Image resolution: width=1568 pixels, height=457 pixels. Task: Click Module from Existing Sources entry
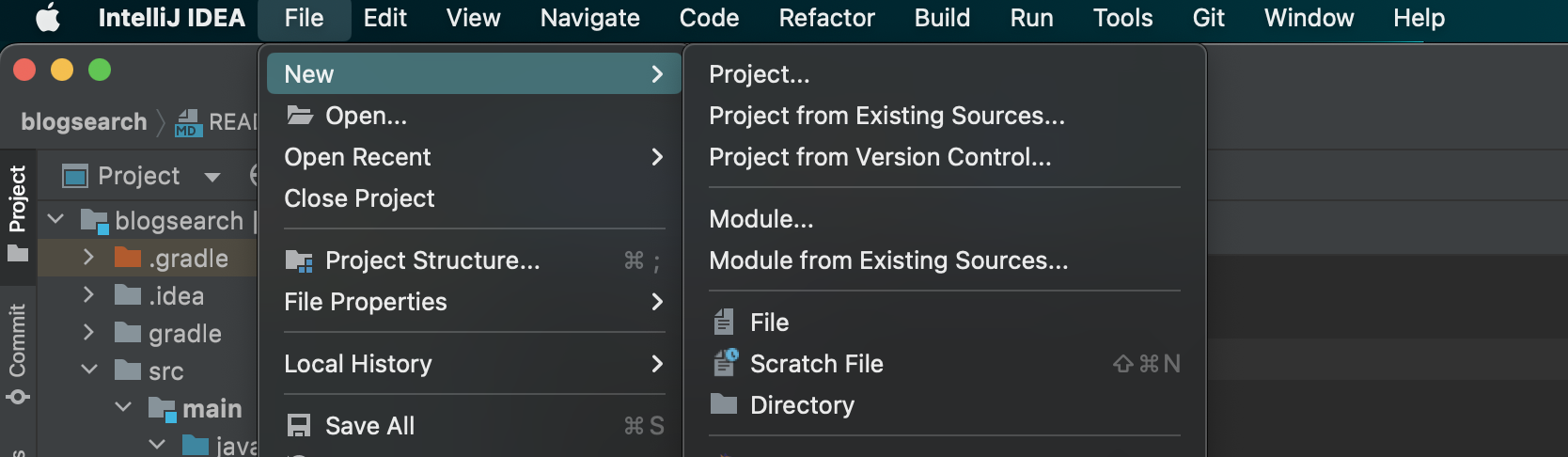(x=888, y=260)
